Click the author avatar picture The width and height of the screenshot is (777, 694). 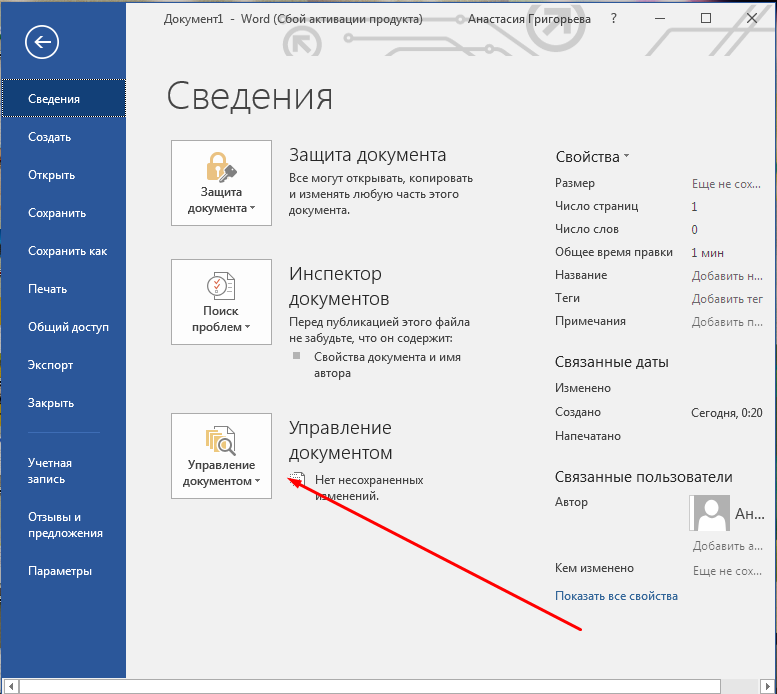pos(710,513)
